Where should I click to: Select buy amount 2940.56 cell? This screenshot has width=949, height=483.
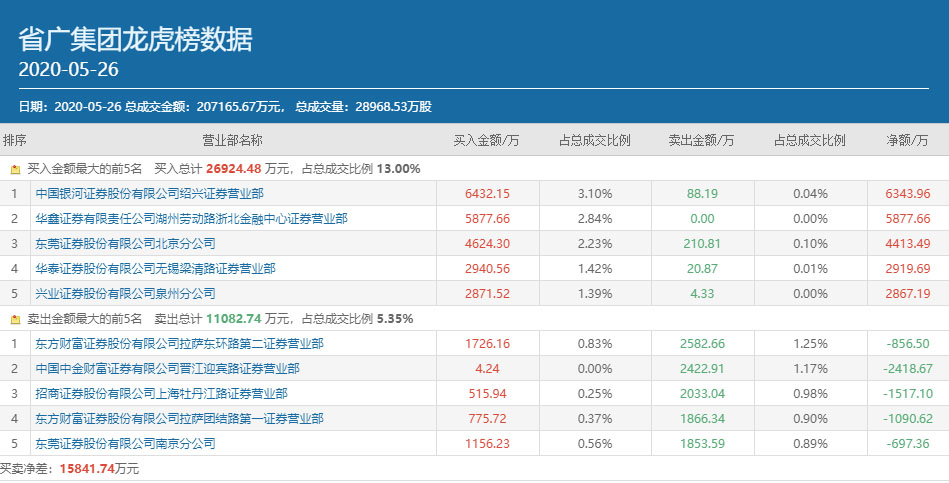click(487, 268)
